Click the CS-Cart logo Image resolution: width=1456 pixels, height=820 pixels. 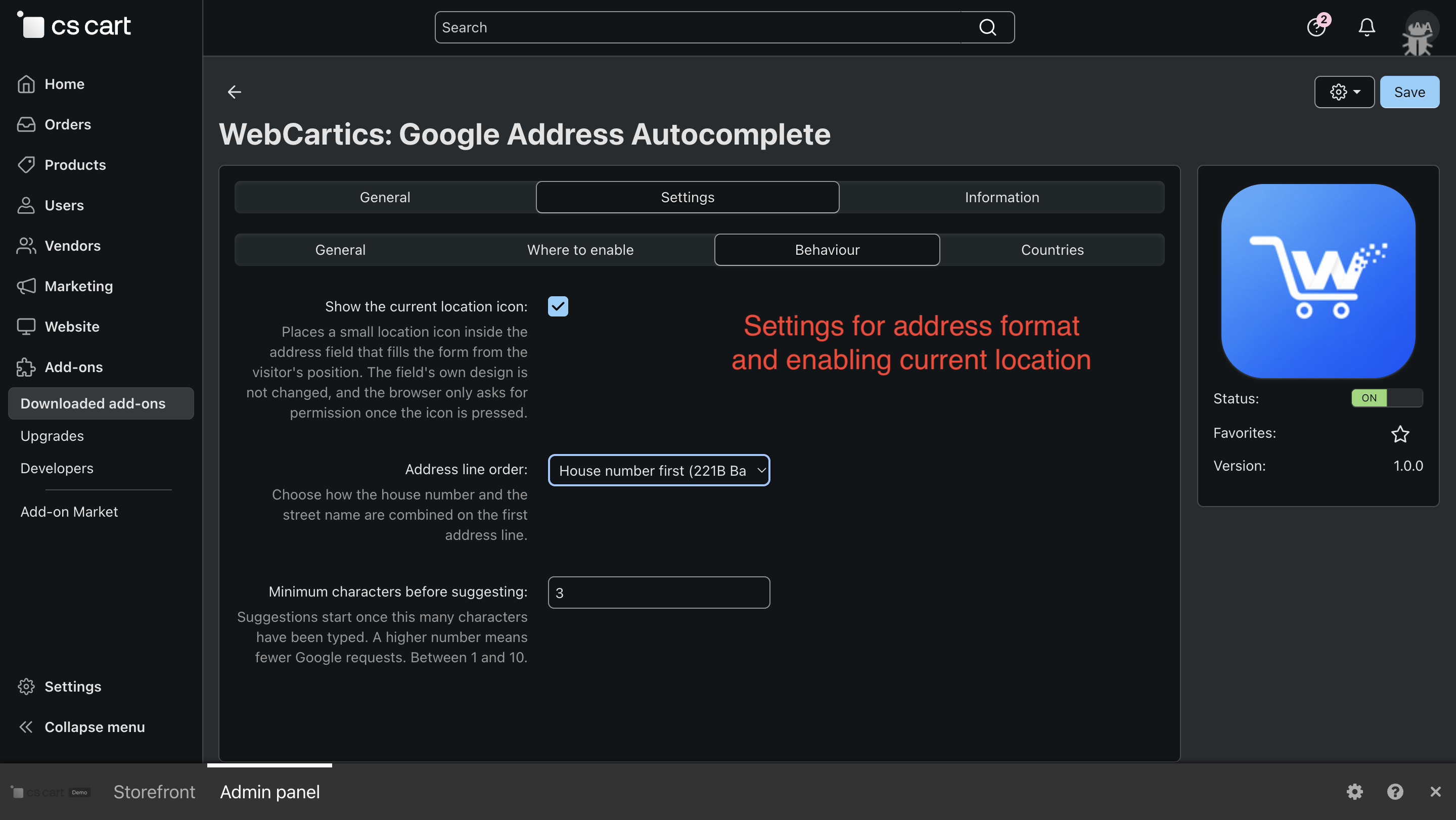point(74,25)
